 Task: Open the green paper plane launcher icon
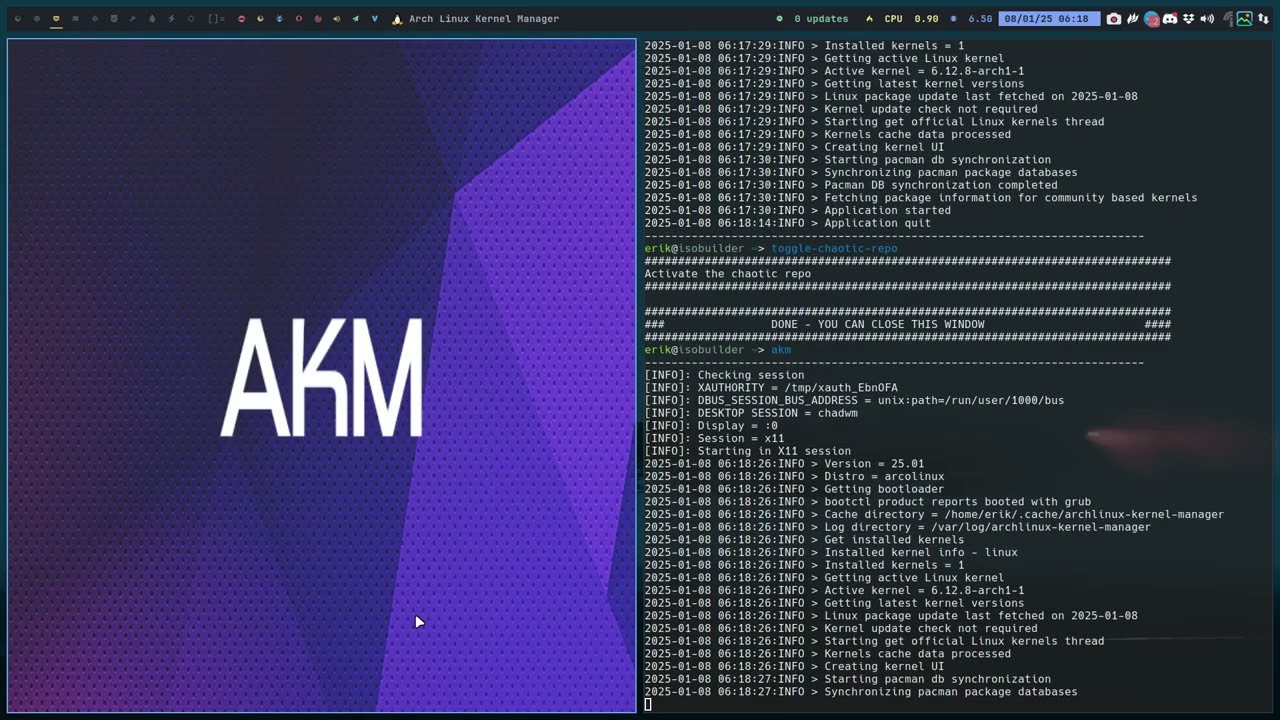point(355,19)
